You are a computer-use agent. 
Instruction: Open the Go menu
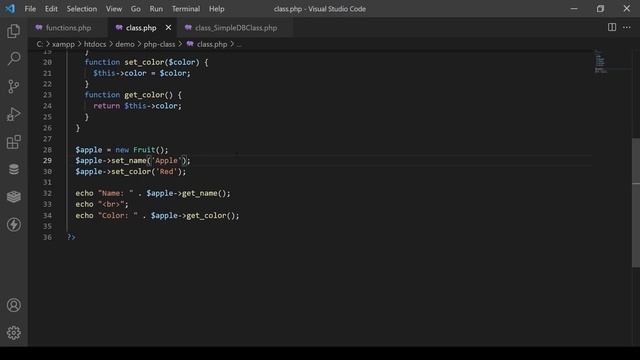point(136,9)
